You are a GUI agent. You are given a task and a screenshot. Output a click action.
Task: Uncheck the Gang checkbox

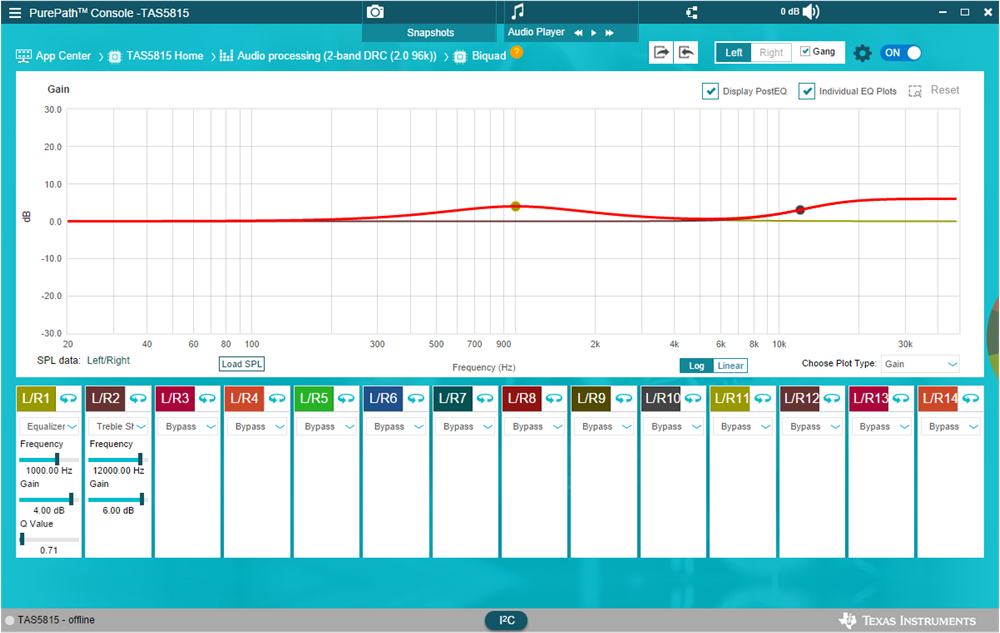click(806, 52)
